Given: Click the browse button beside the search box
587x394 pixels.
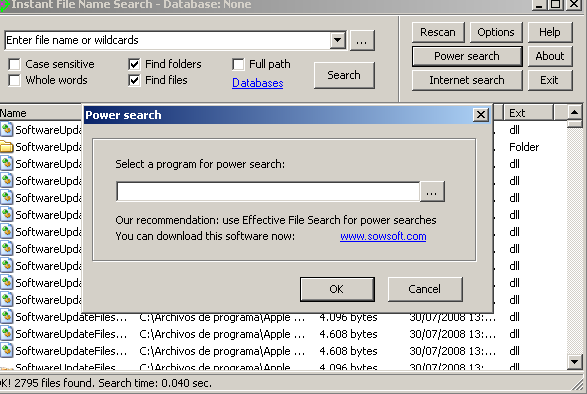Looking at the screenshot, I should 362,40.
